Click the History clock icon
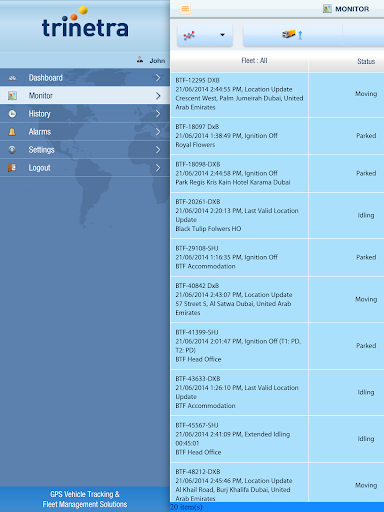 pyautogui.click(x=12, y=114)
